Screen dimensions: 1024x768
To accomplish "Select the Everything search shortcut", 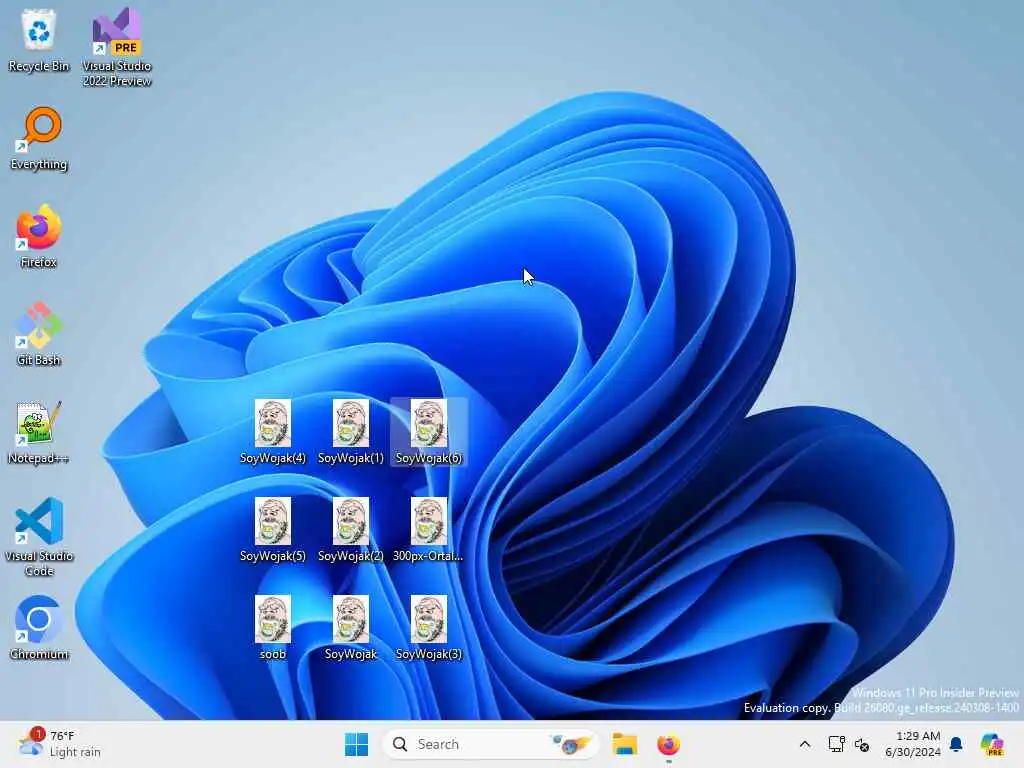I will (x=39, y=138).
